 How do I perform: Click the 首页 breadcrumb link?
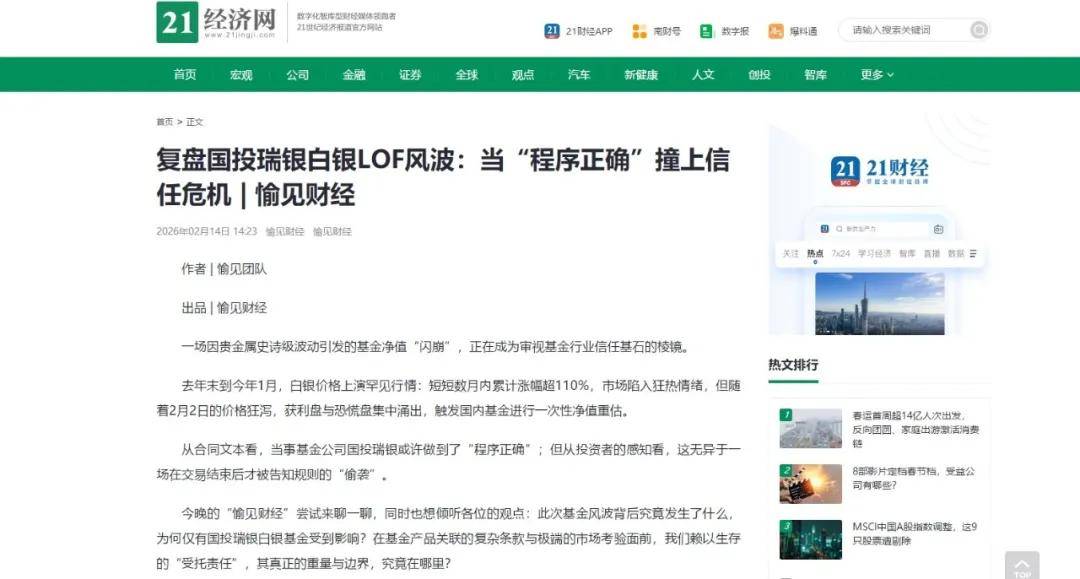165,122
